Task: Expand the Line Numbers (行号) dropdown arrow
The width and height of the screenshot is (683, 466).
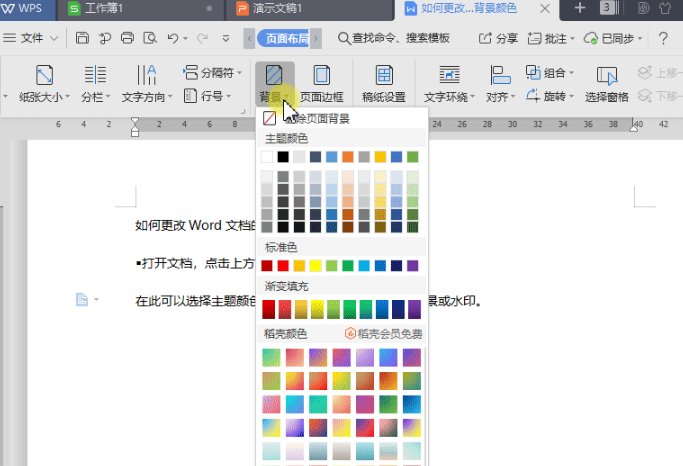Action: 229,96
